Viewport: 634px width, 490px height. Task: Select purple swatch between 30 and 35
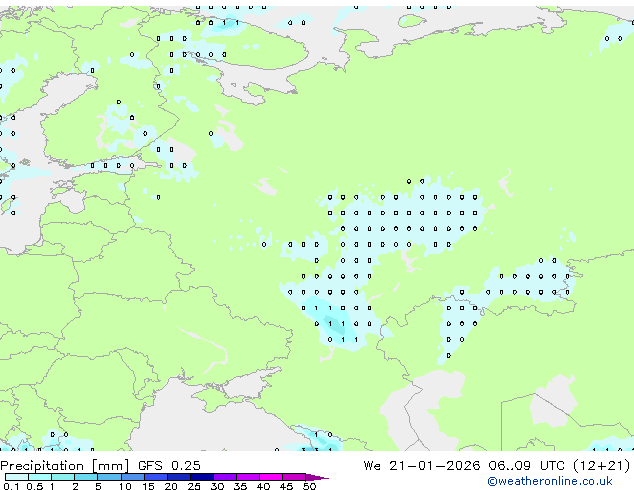(228, 478)
